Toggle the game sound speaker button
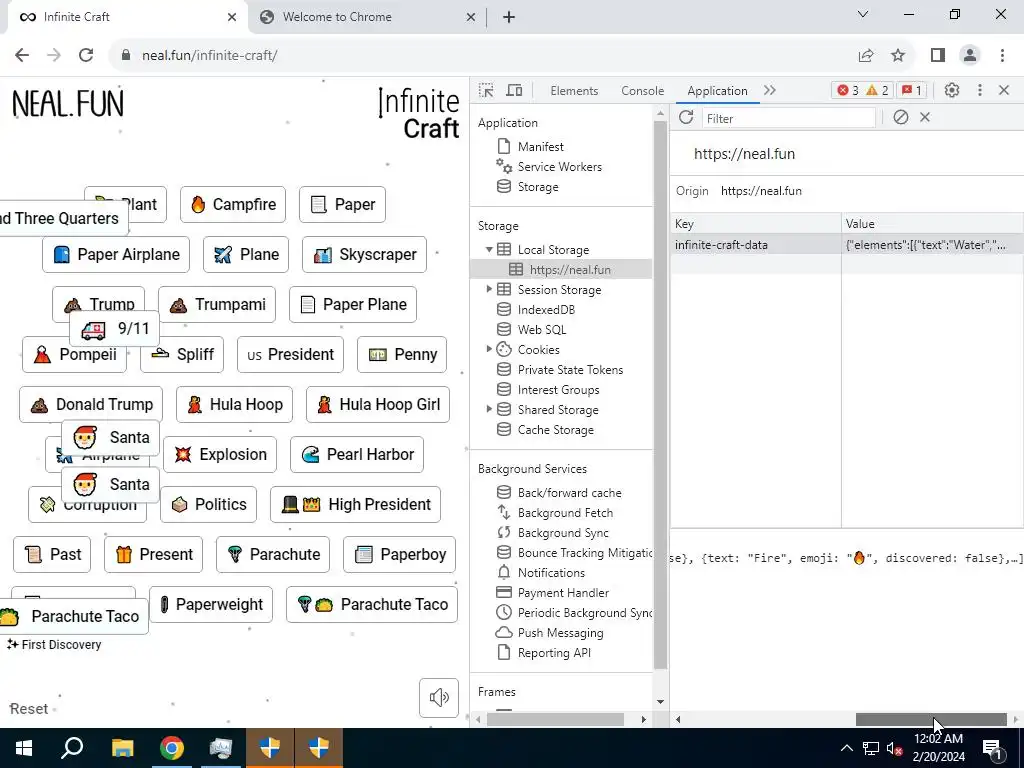This screenshot has width=1024, height=768. click(439, 697)
